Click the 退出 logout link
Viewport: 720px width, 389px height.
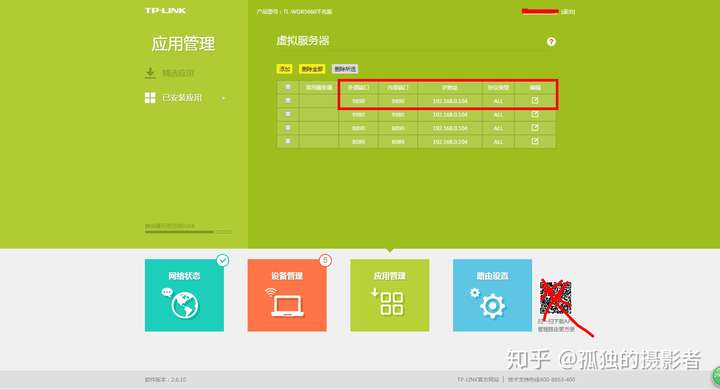[568, 11]
